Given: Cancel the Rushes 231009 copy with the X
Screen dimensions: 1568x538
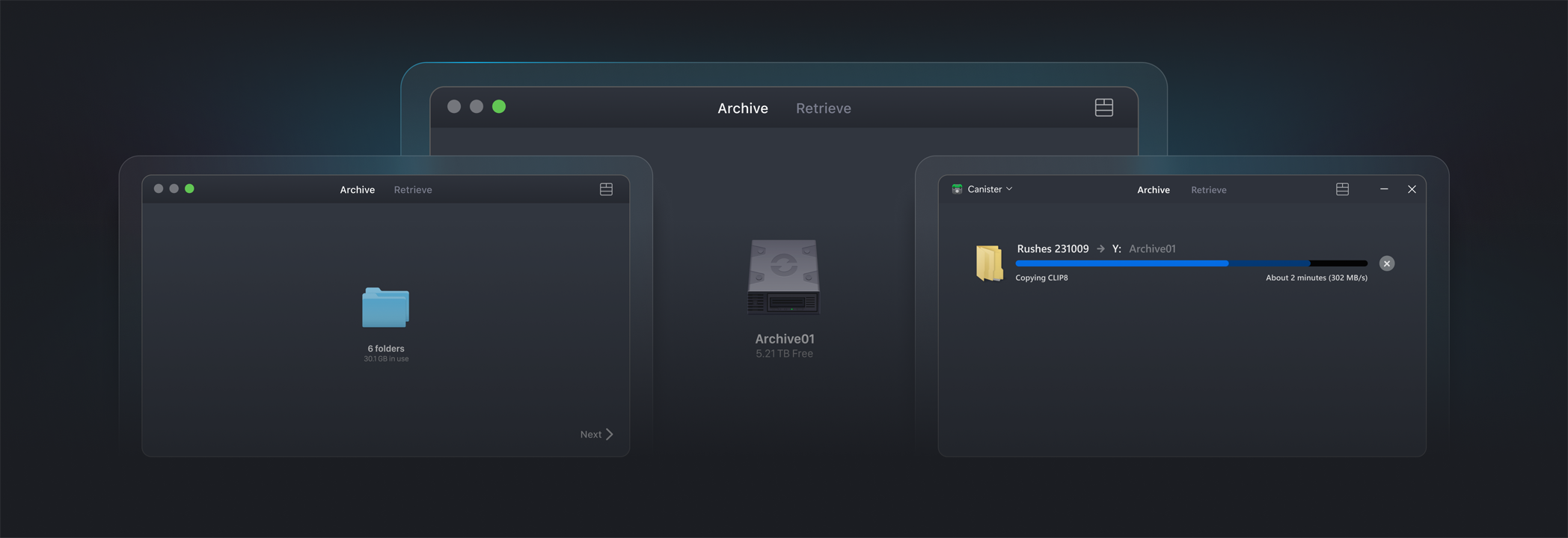Looking at the screenshot, I should pos(1386,263).
